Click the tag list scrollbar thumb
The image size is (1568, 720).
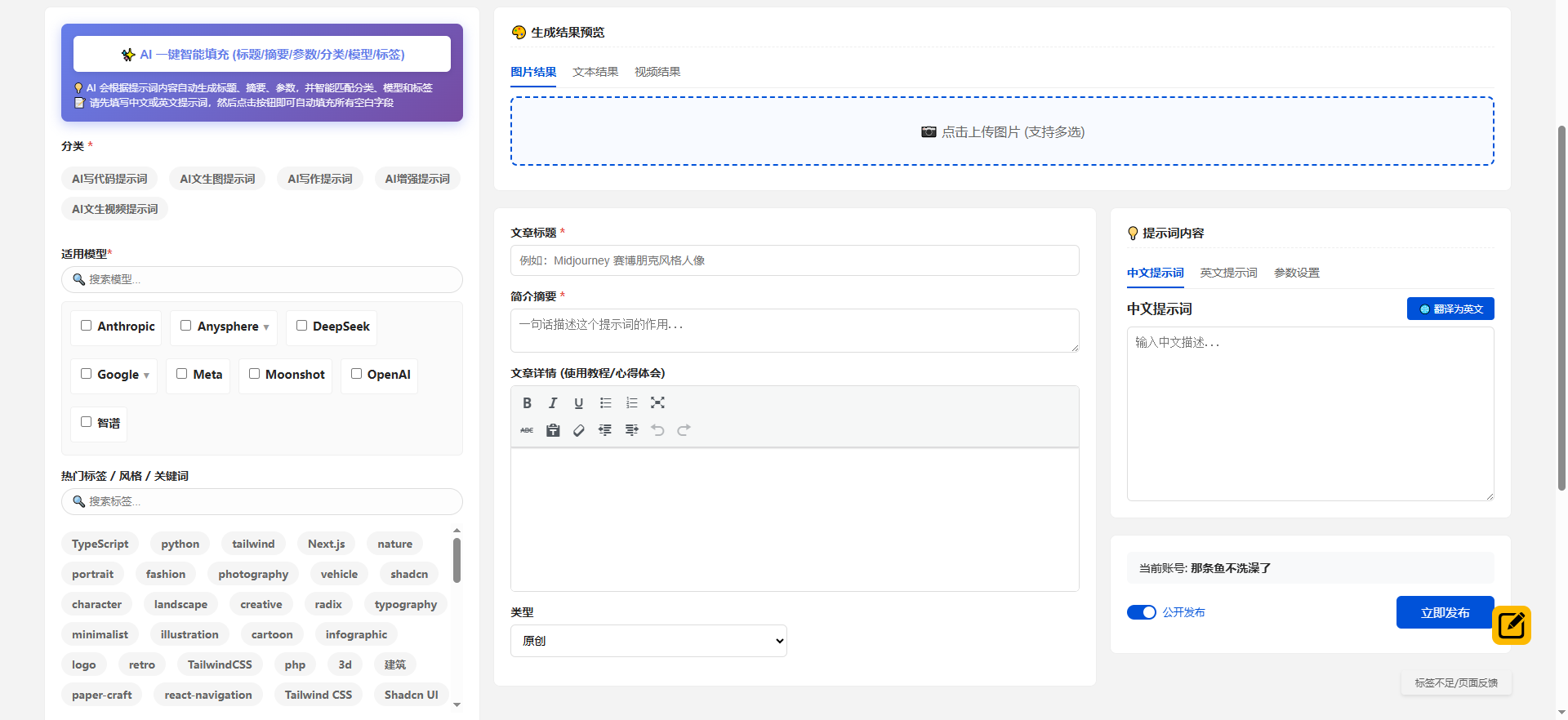click(x=457, y=560)
